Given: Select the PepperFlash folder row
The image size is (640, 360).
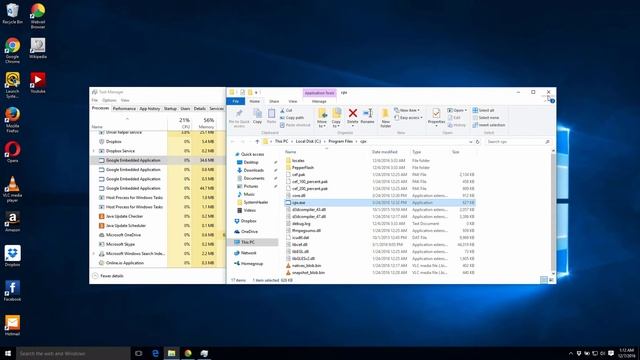Looking at the screenshot, I should click(380, 167).
